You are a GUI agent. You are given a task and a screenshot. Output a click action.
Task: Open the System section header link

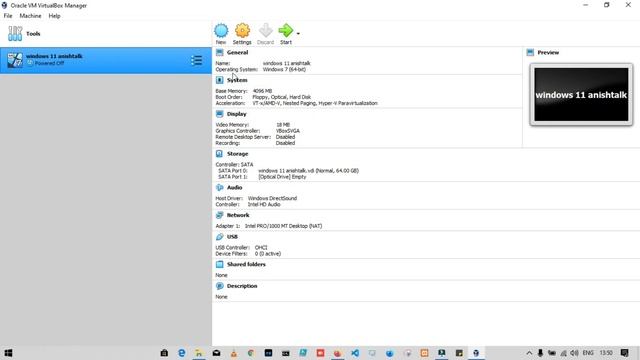point(237,80)
